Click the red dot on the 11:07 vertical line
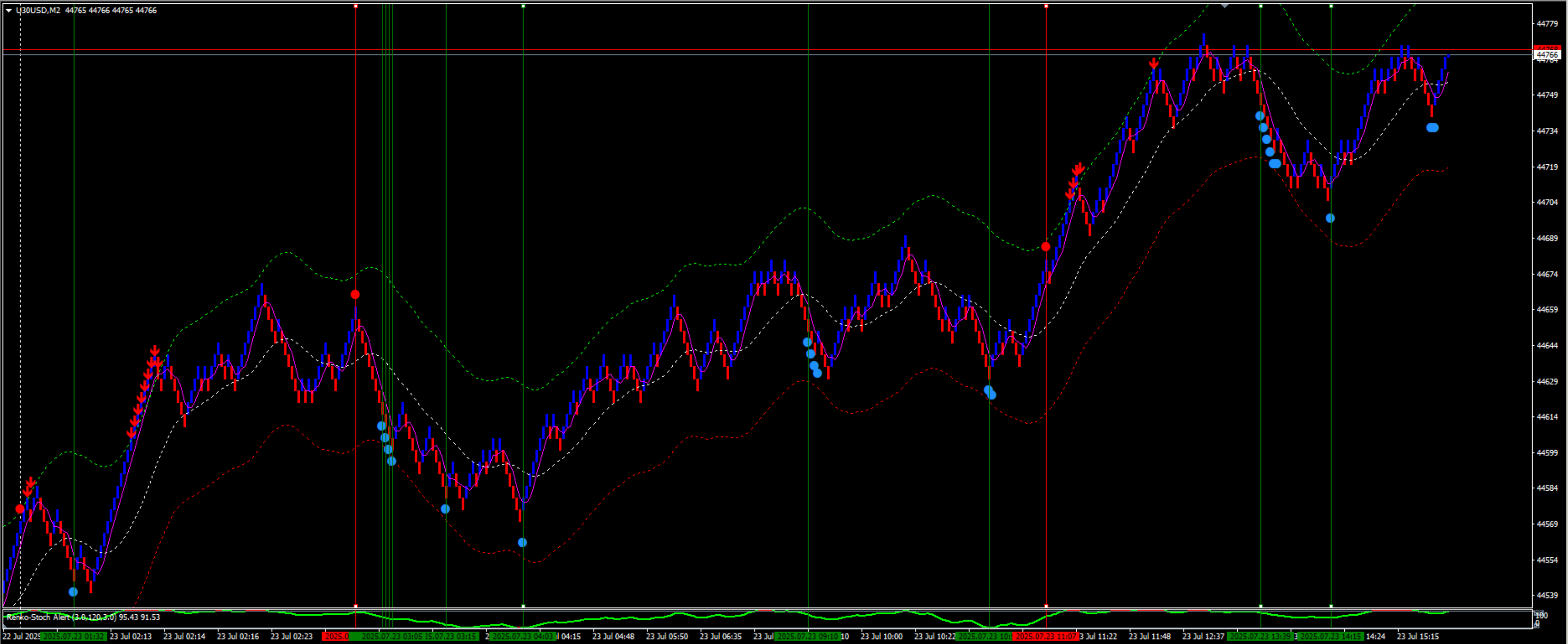 point(1046,247)
